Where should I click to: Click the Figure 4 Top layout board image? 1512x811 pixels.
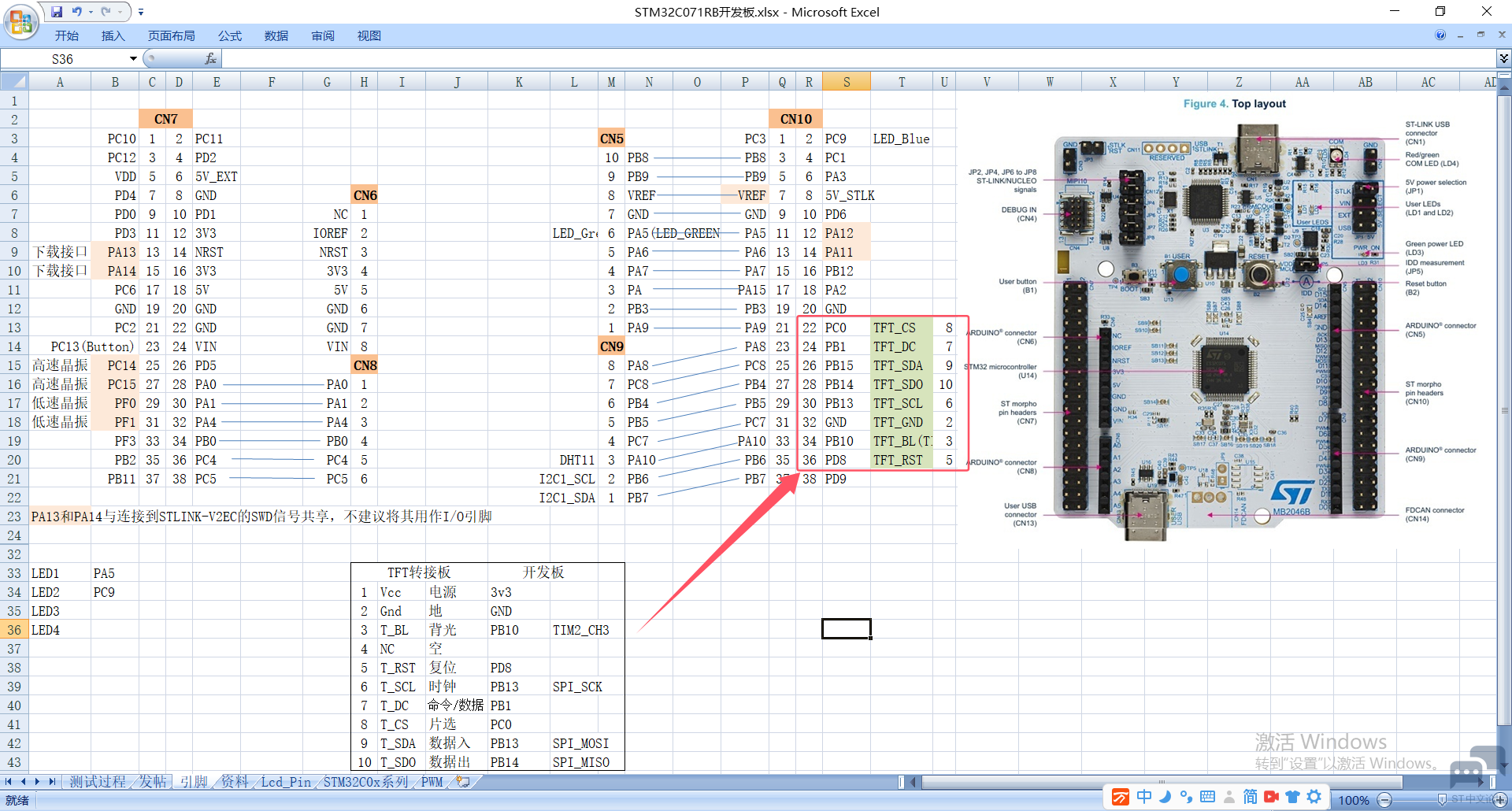coord(1227,321)
